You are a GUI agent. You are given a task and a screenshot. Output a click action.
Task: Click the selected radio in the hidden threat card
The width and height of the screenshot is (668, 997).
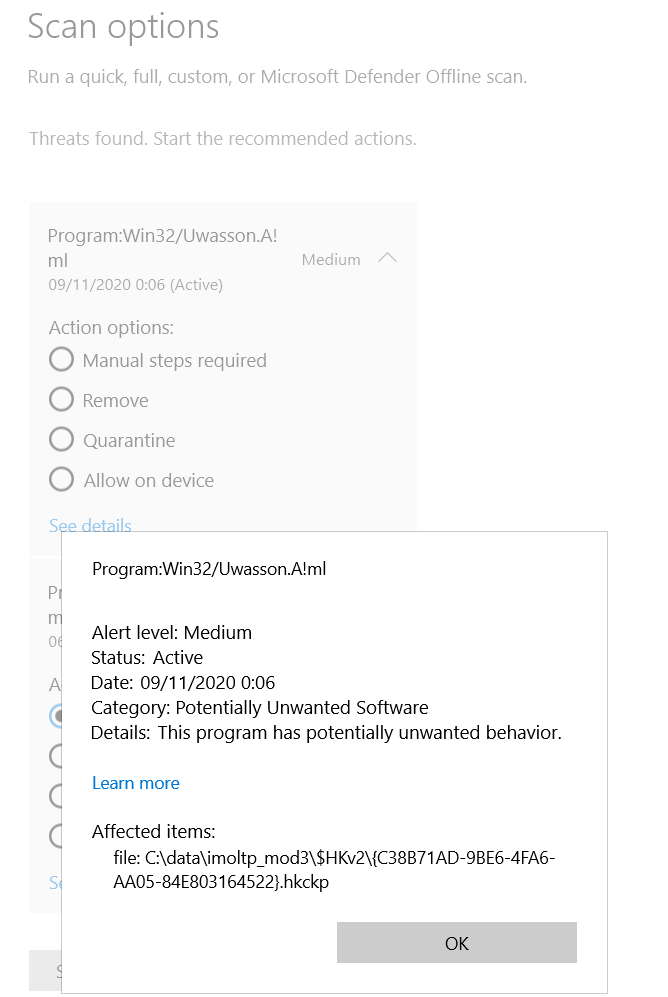coord(57,716)
